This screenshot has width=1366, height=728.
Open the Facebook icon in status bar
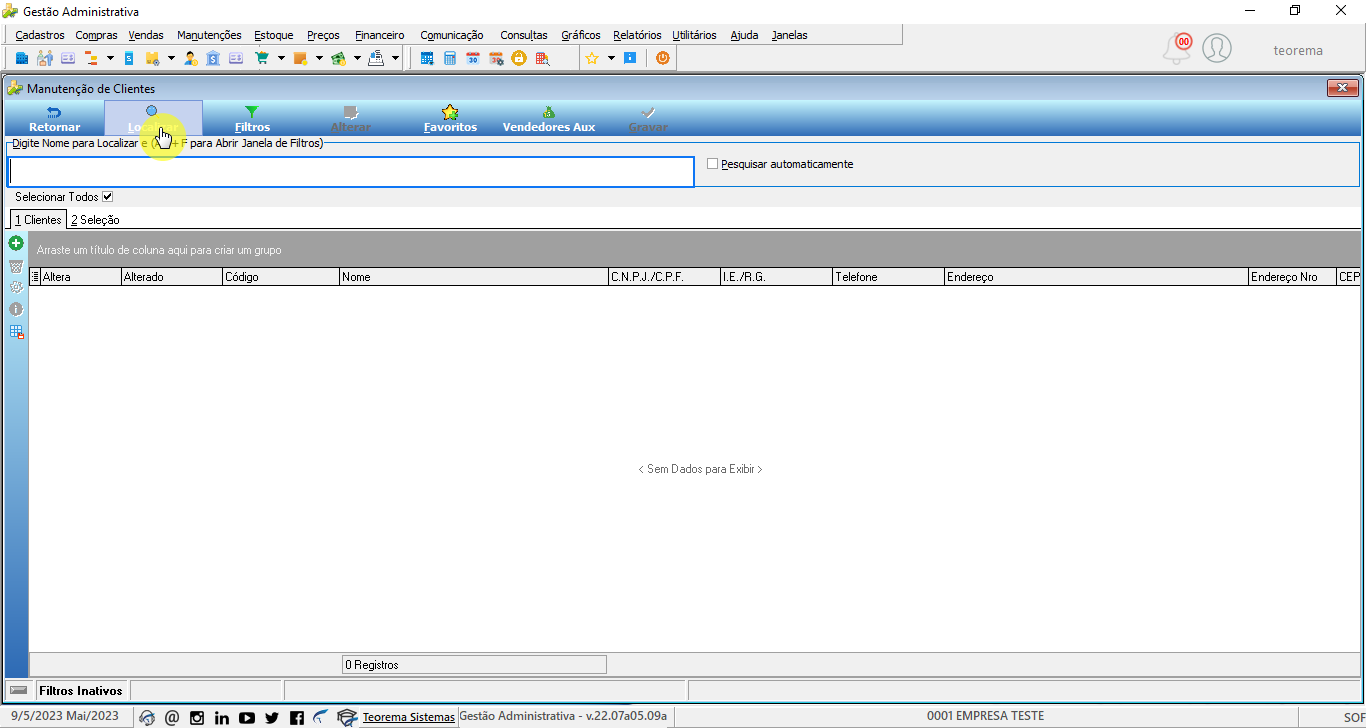coord(297,717)
